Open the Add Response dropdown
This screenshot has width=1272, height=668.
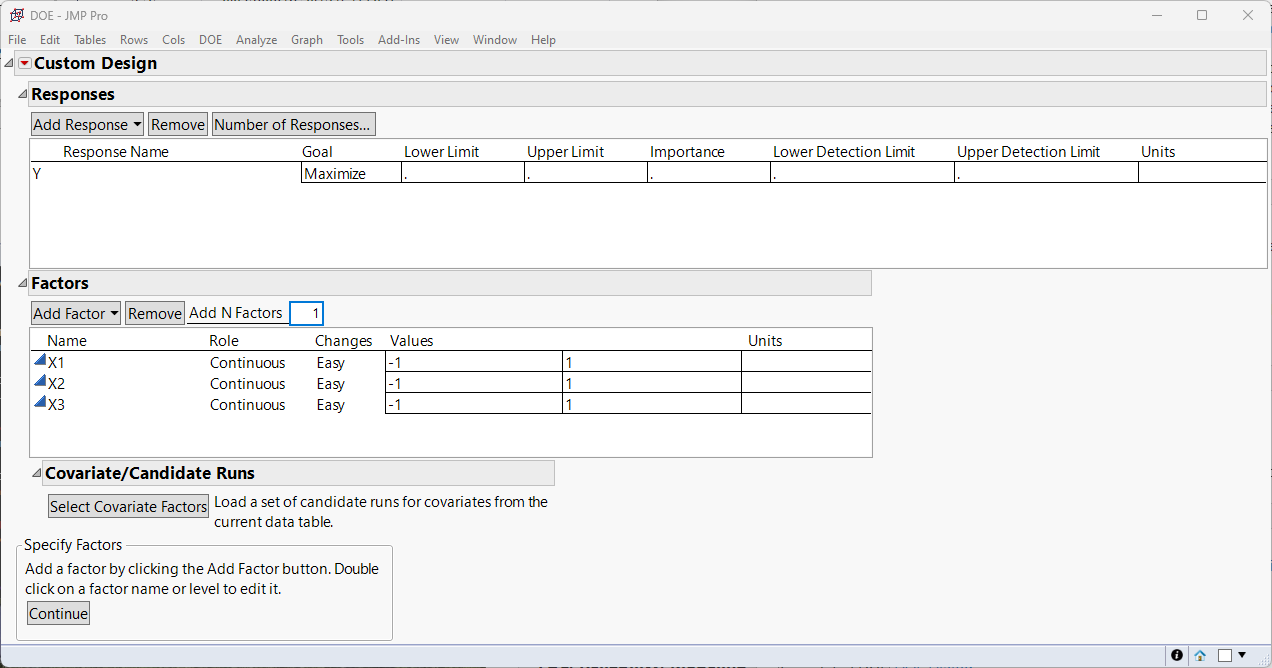(87, 125)
